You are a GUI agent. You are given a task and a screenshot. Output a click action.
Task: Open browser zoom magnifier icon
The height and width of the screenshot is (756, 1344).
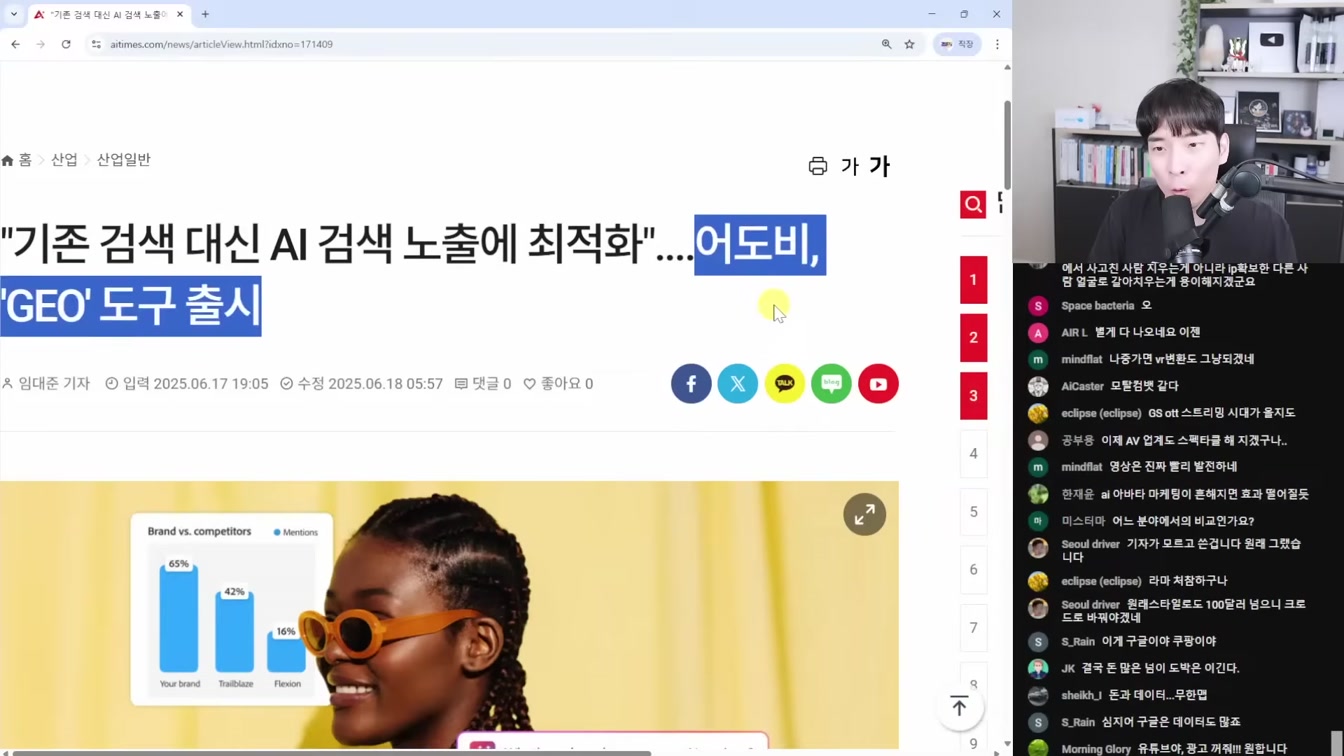click(x=886, y=44)
